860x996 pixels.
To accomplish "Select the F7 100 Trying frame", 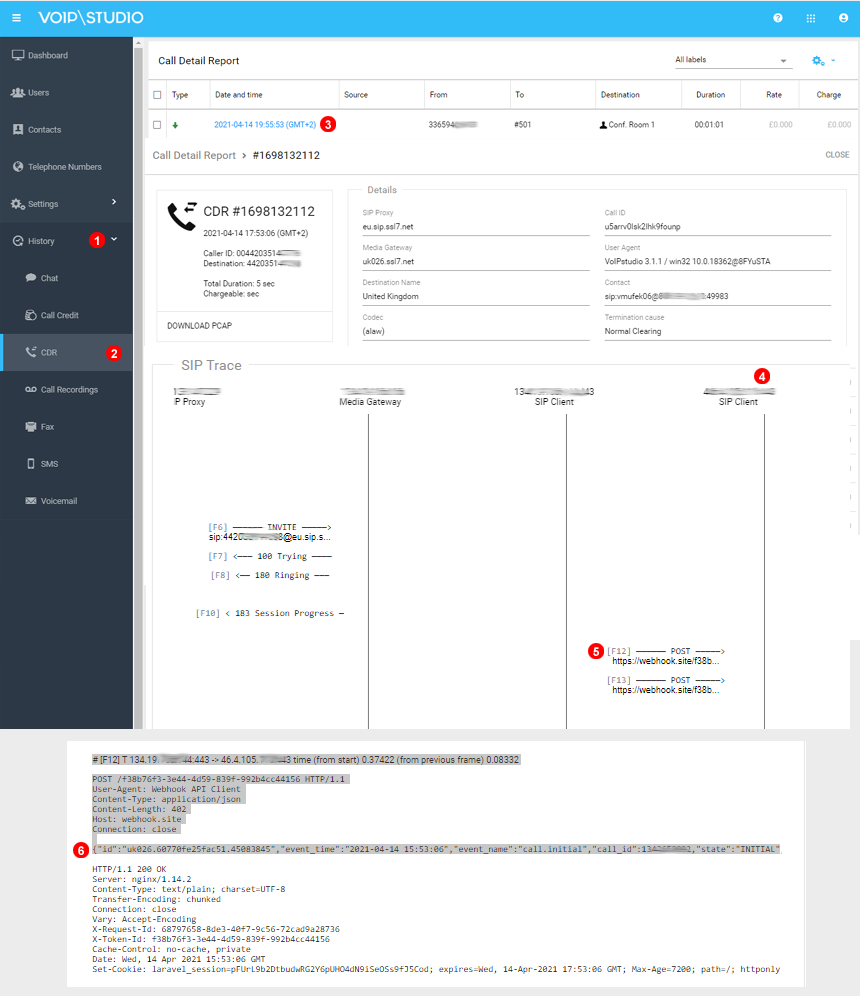I will [270, 556].
